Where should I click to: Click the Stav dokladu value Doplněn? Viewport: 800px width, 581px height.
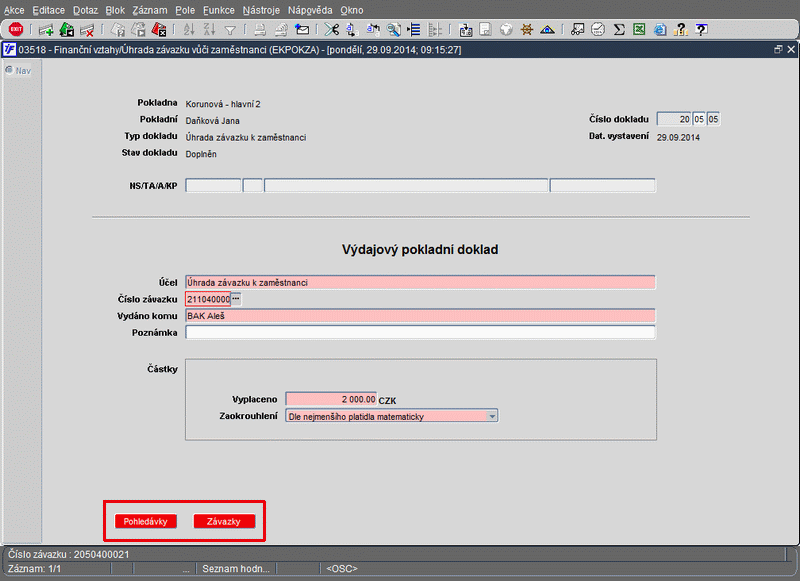(x=201, y=154)
